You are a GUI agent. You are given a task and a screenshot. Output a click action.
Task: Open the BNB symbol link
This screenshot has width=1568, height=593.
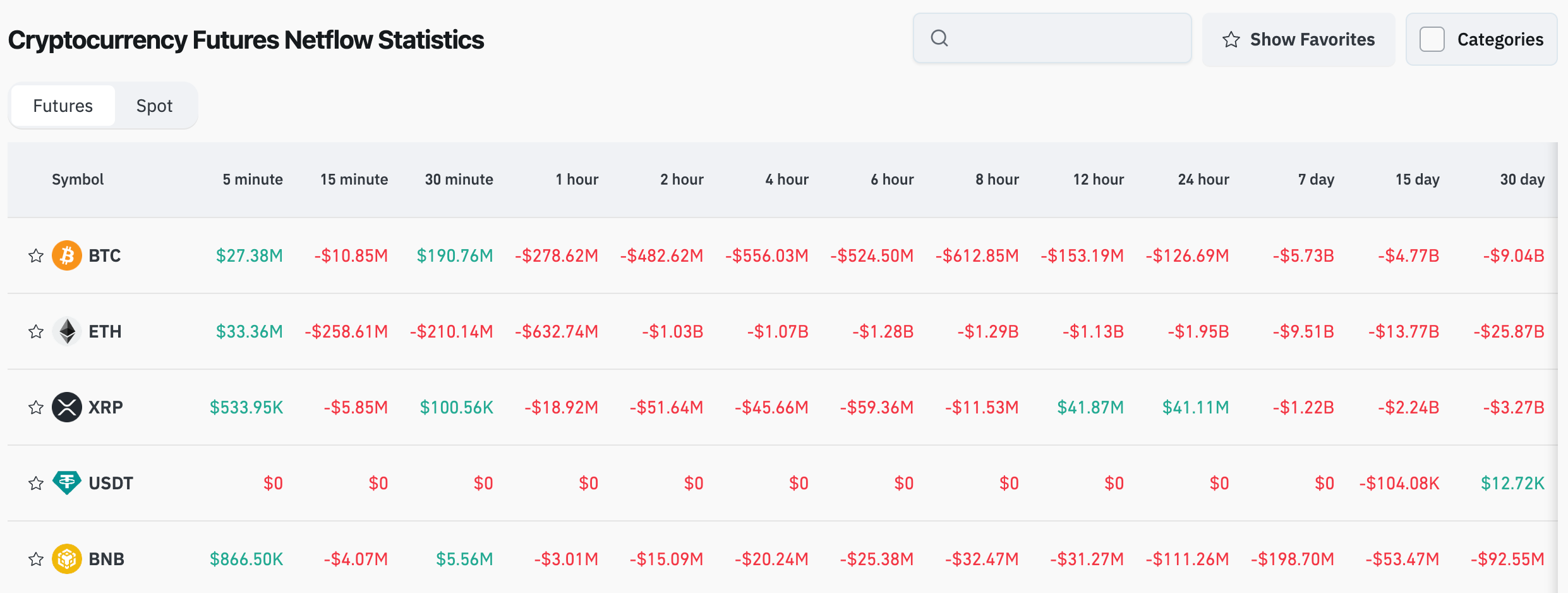pos(107,559)
